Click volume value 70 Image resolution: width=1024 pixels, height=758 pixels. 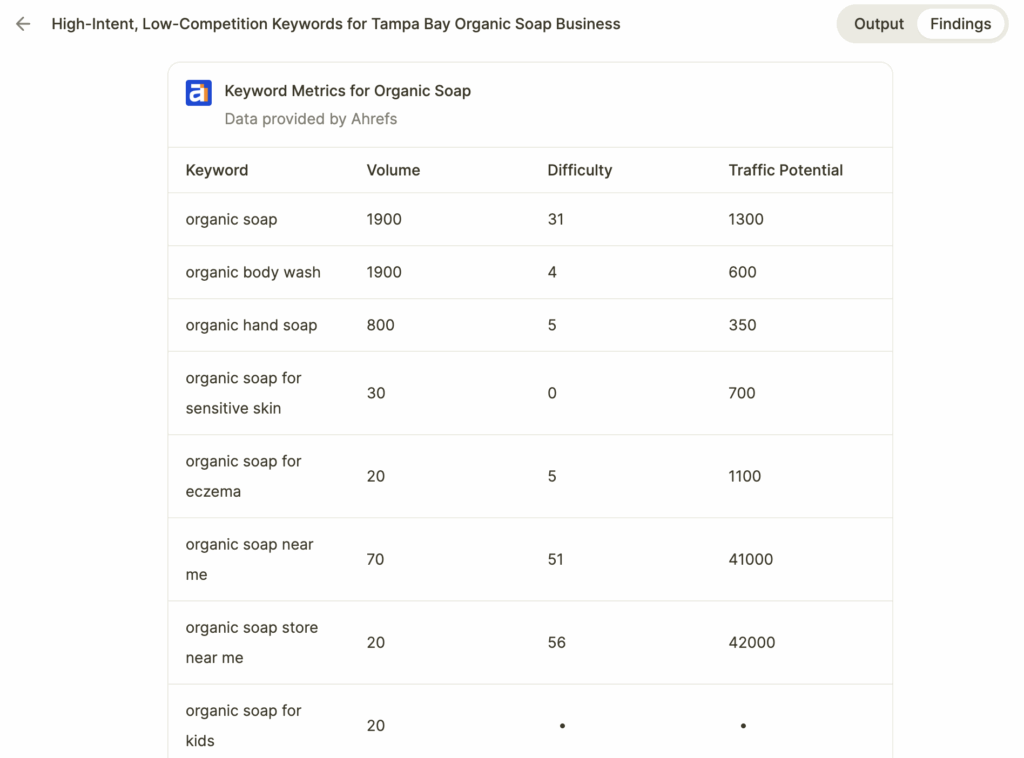[376, 560]
